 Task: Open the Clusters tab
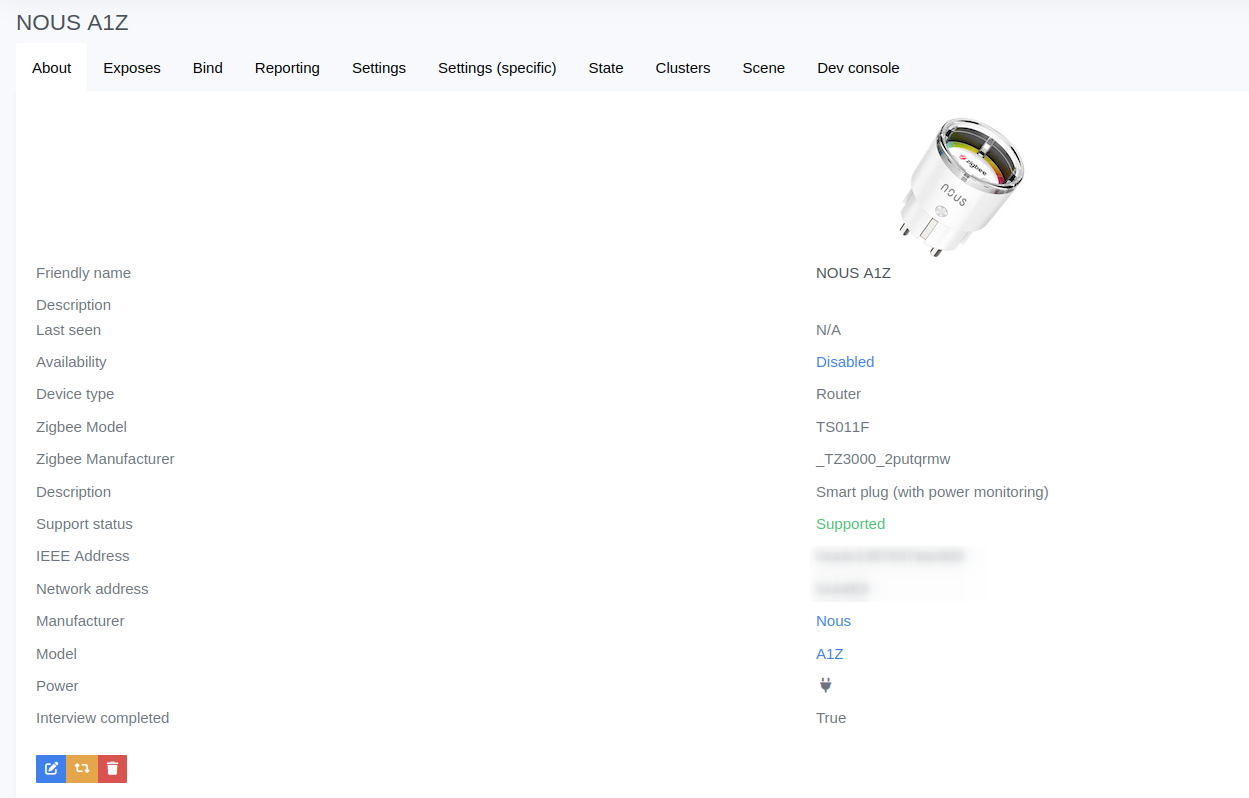pos(683,68)
